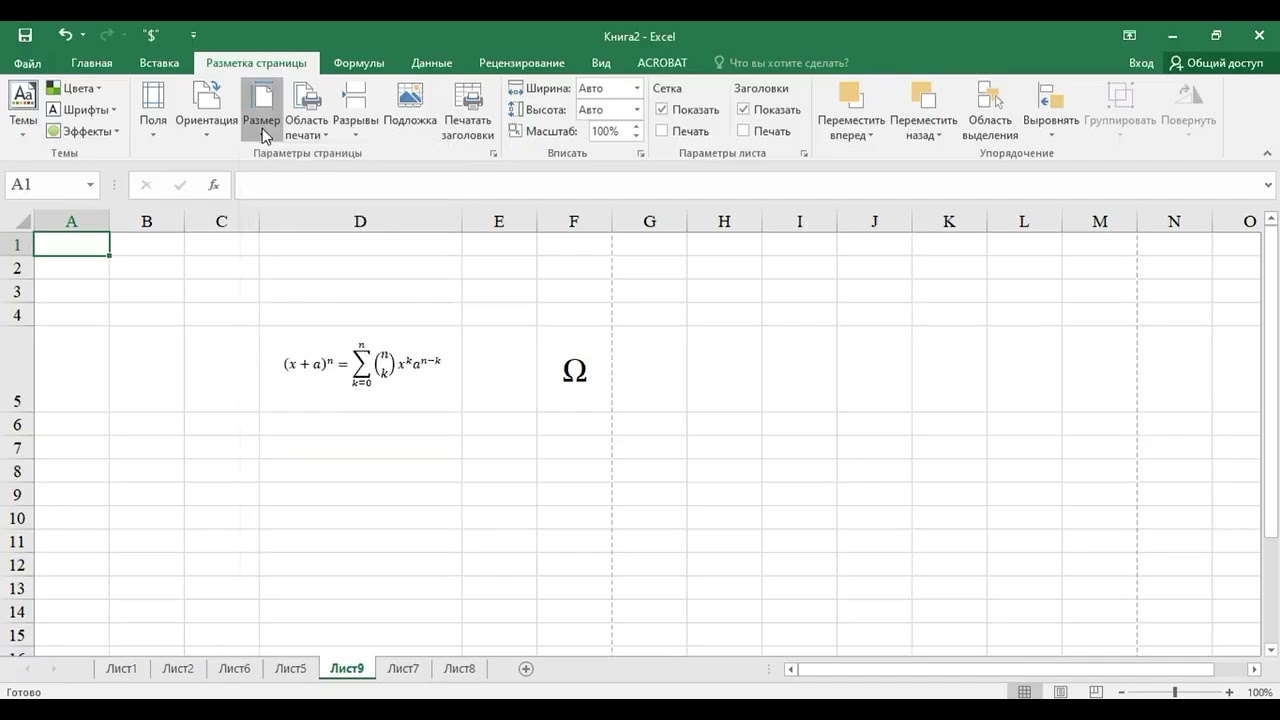Click the Подложка background button

[x=410, y=105]
